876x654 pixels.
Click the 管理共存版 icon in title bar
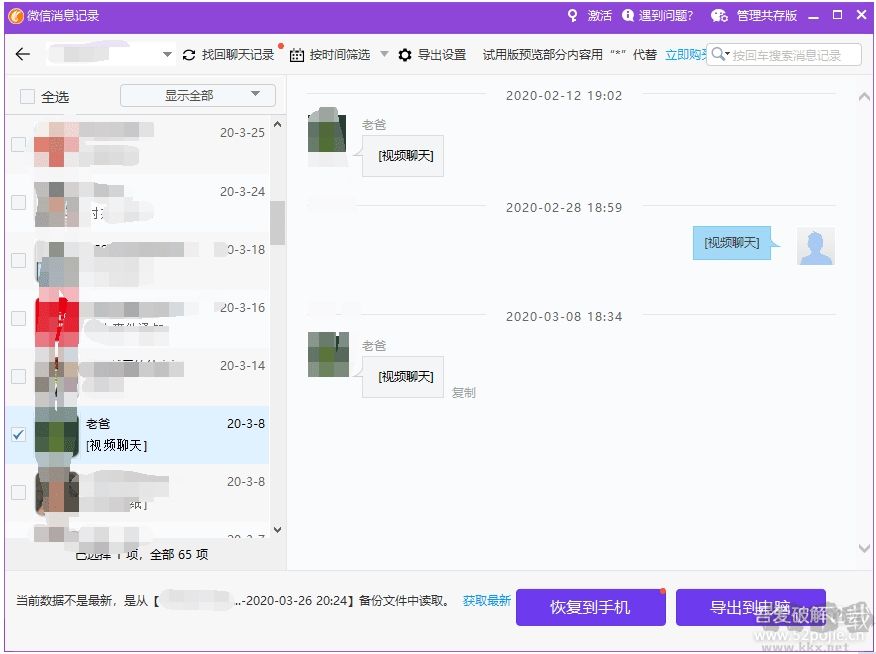[x=719, y=15]
